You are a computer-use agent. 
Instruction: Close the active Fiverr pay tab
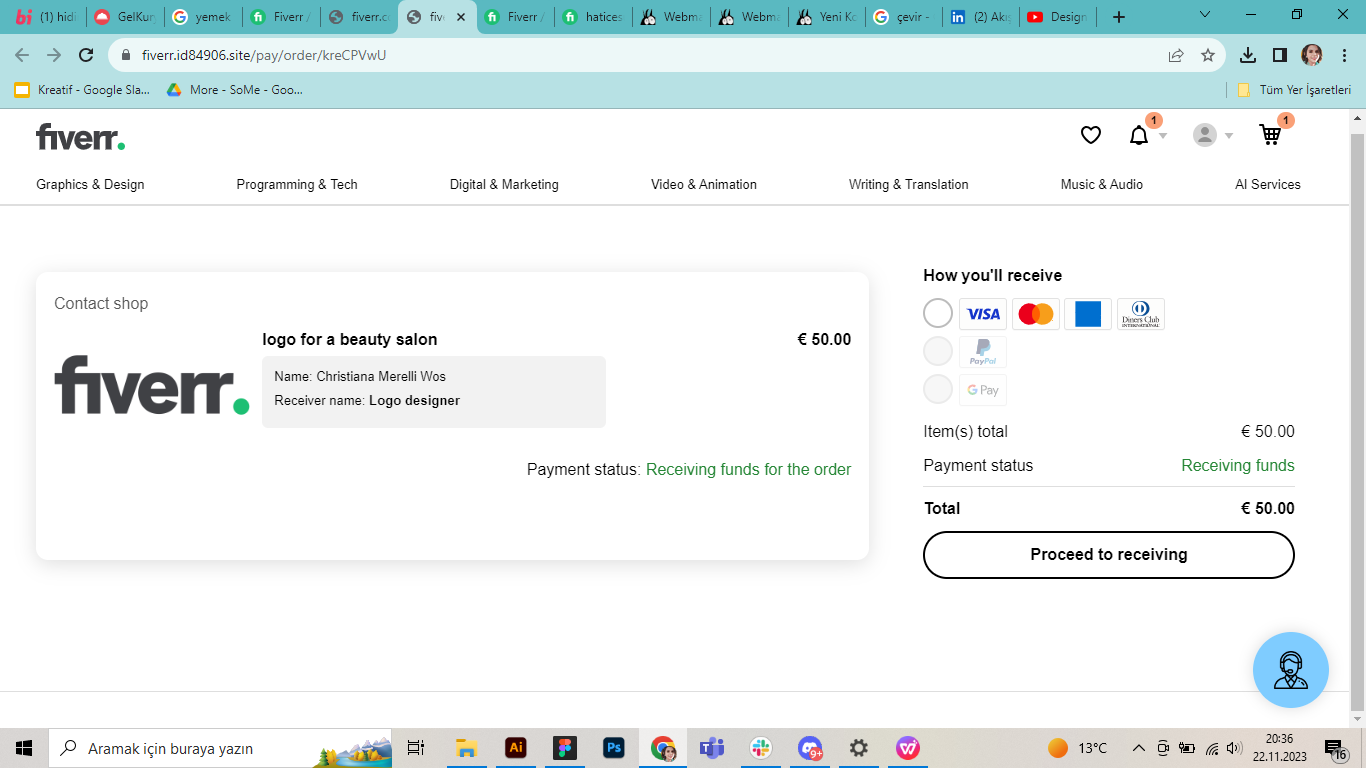pyautogui.click(x=461, y=17)
